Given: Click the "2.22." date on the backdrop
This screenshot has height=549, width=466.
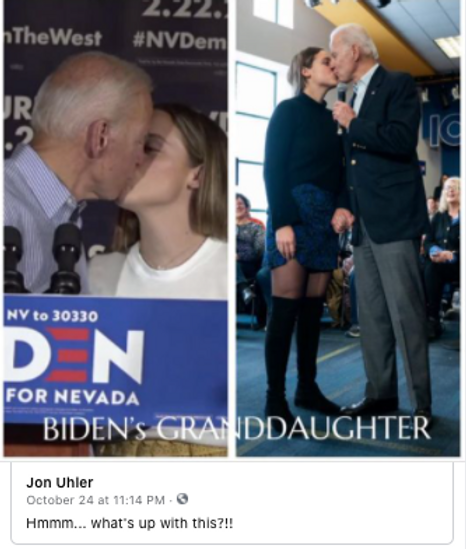Looking at the screenshot, I should (185, 9).
